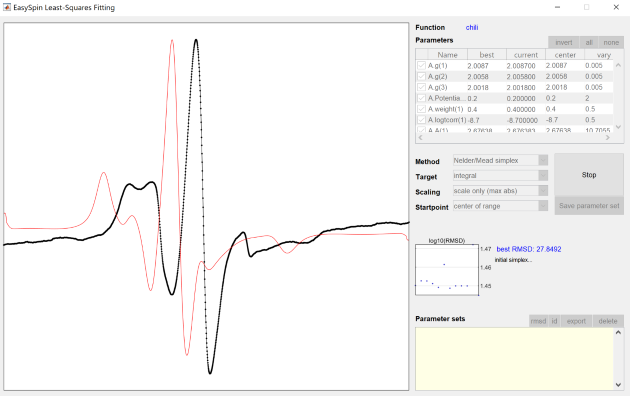
Task: Click the best RMSD: 27.8492 text
Action: tap(529, 249)
